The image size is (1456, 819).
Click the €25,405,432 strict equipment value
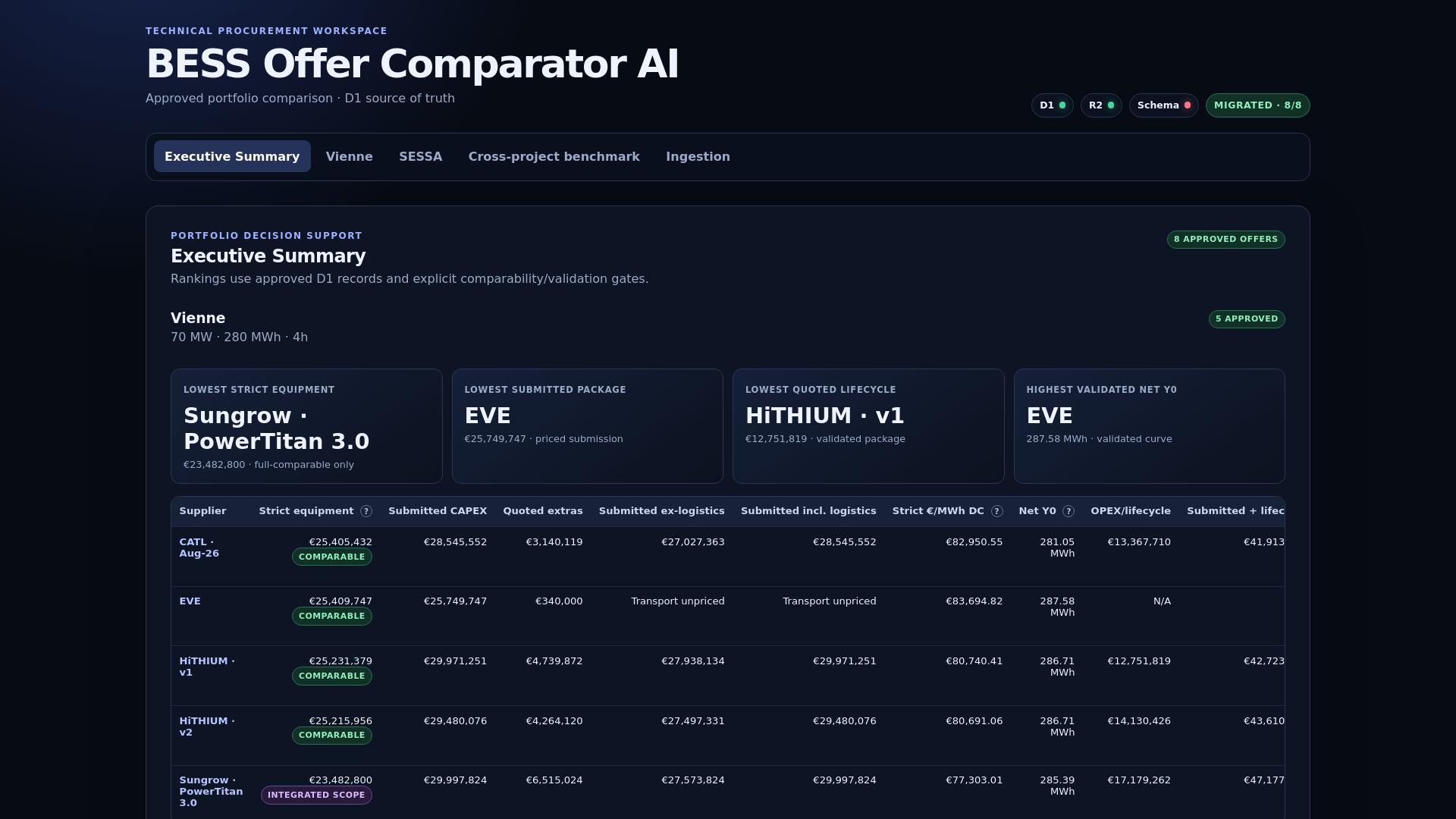(x=340, y=542)
